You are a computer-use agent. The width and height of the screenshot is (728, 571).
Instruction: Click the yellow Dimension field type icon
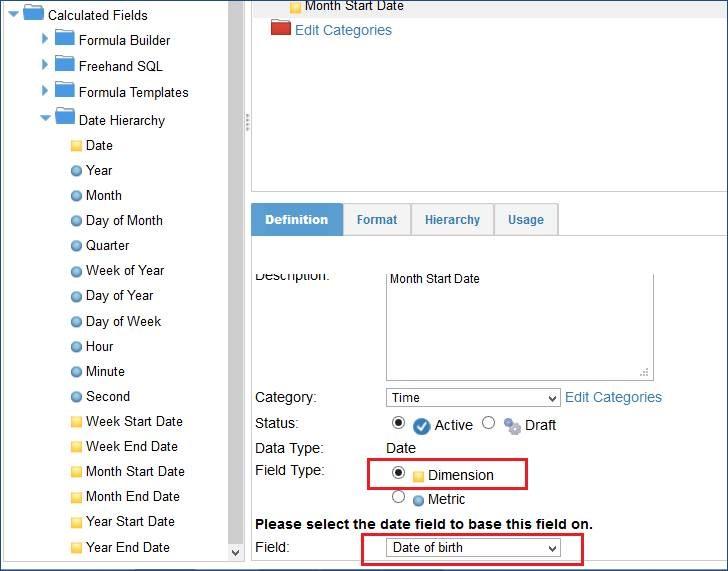(418, 476)
